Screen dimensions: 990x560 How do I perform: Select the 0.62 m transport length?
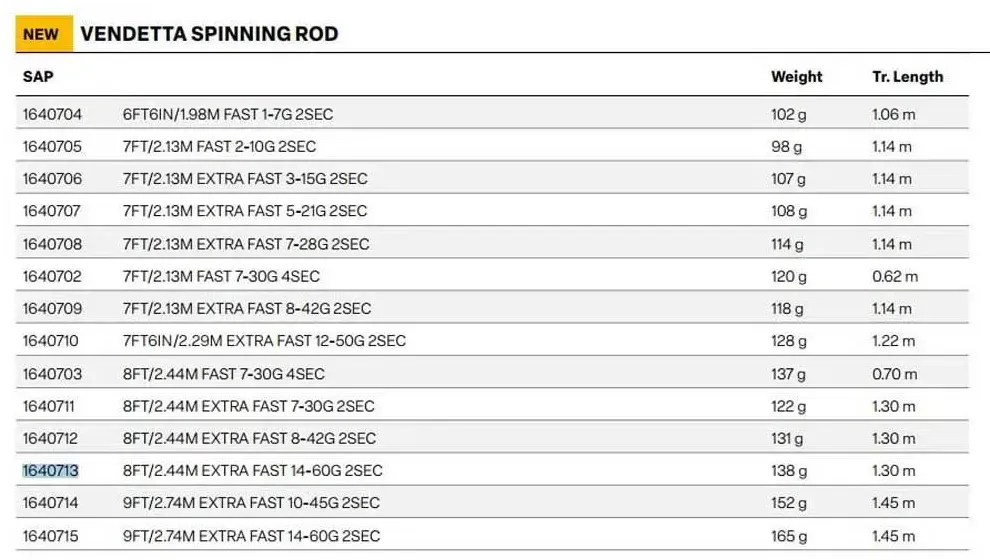pos(895,276)
